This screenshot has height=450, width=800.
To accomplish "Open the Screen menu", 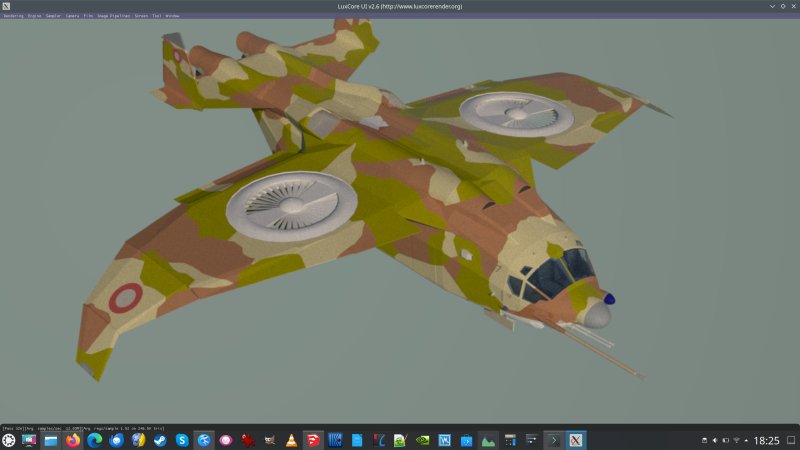I will (139, 16).
